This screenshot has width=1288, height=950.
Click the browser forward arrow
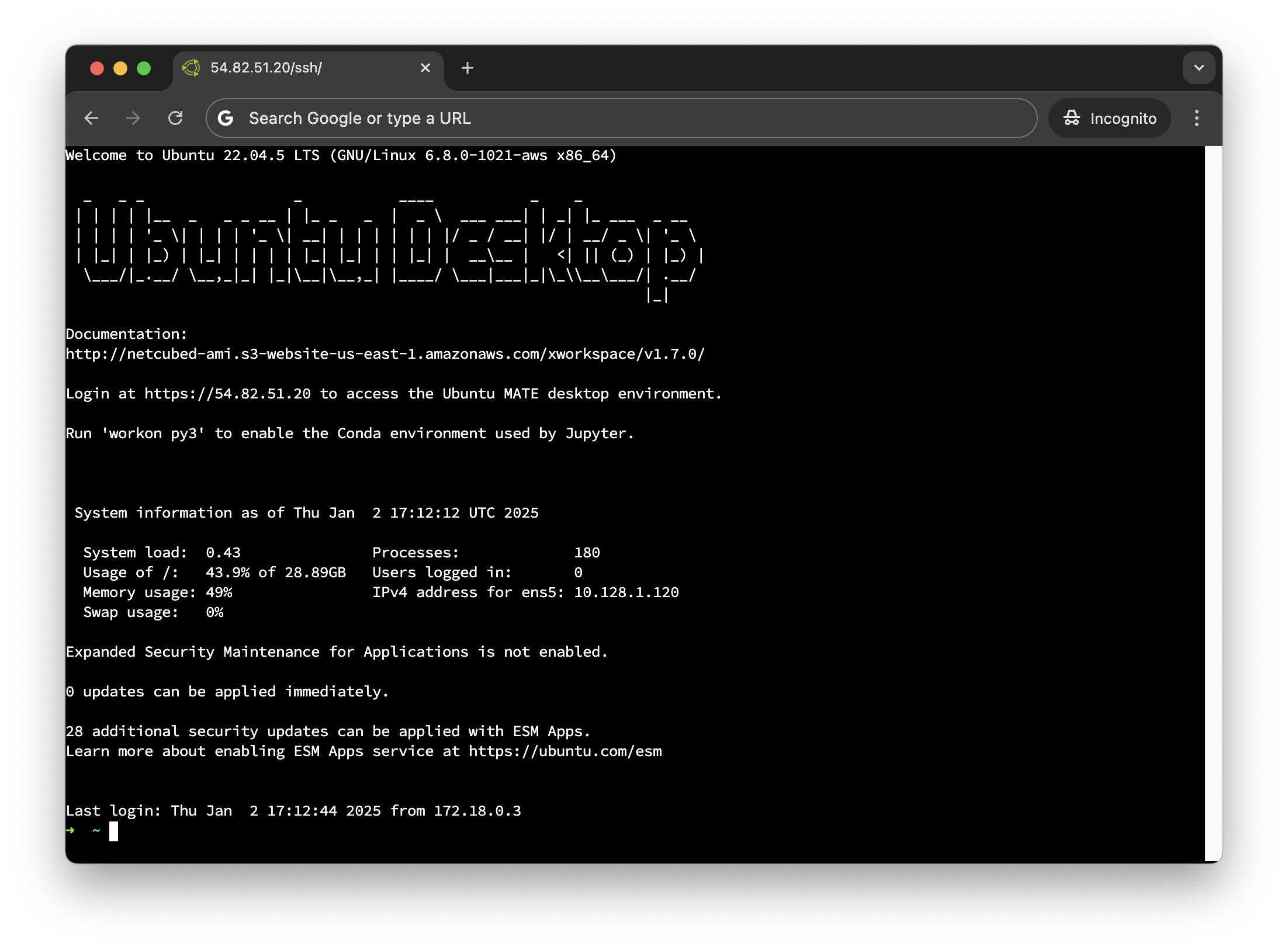133,118
